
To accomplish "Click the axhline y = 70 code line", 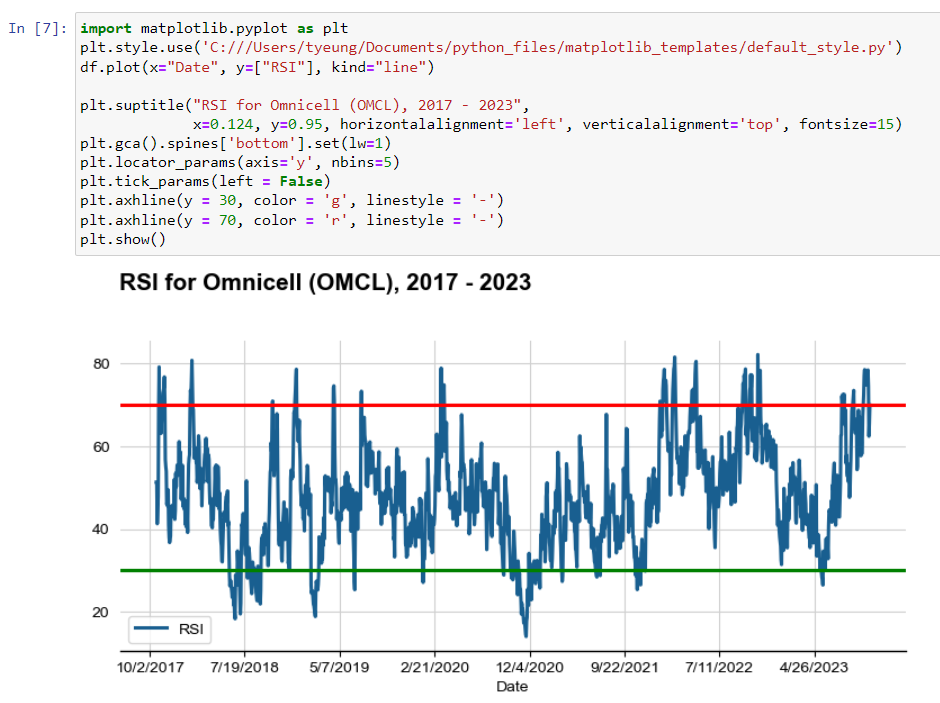I will pos(291,220).
